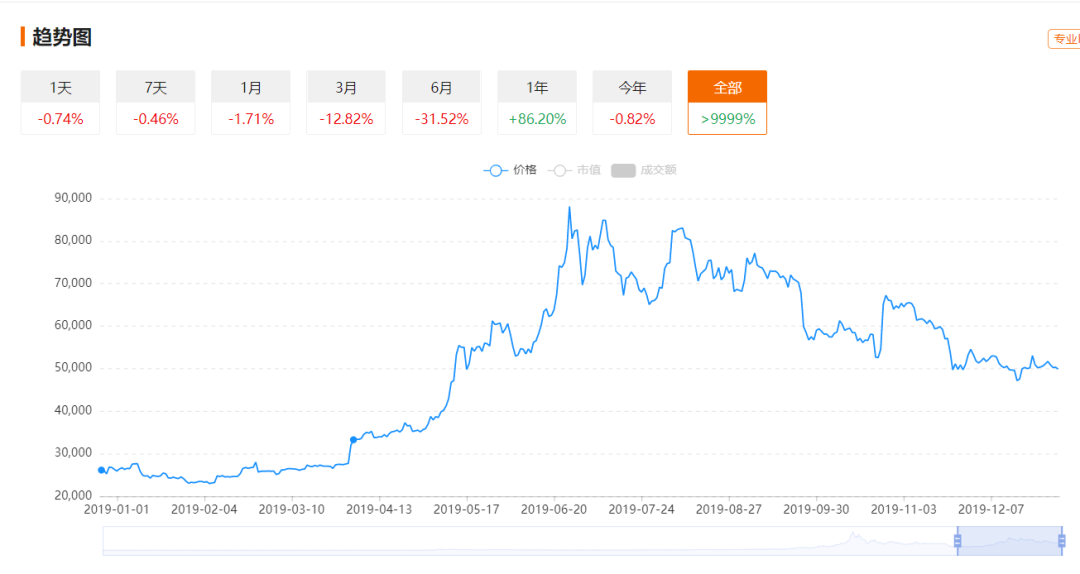Click the data point marker near 2019-04-13
1080x574 pixels.
tap(353, 440)
